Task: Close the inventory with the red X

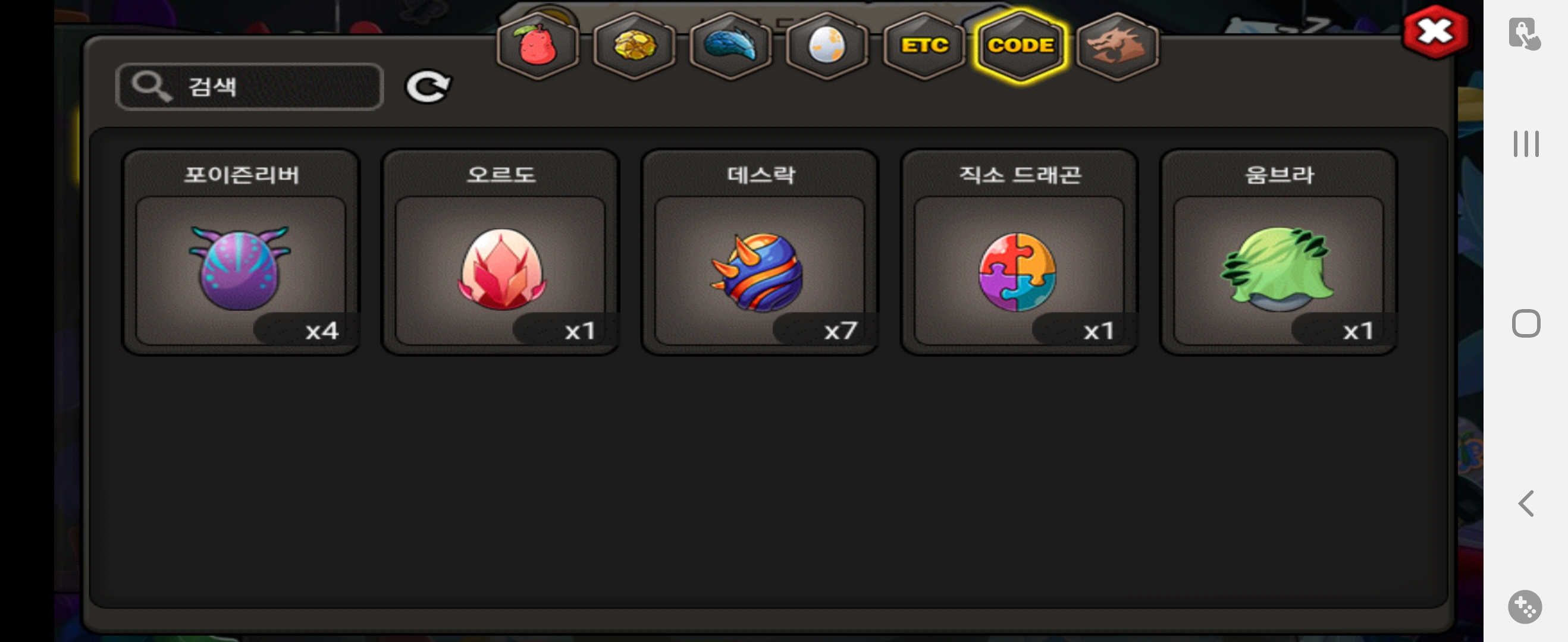Action: point(1435,32)
